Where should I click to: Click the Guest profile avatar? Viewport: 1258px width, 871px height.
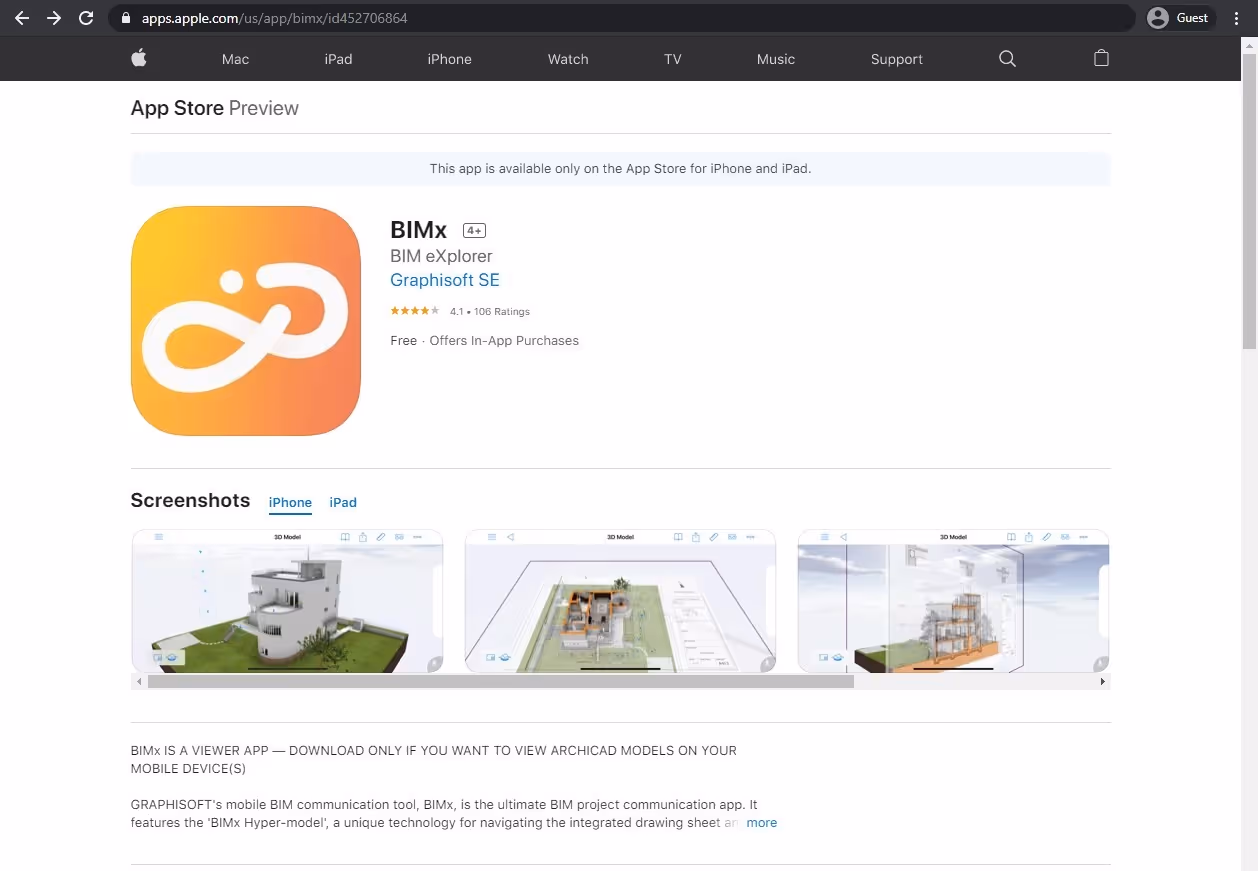1157,17
